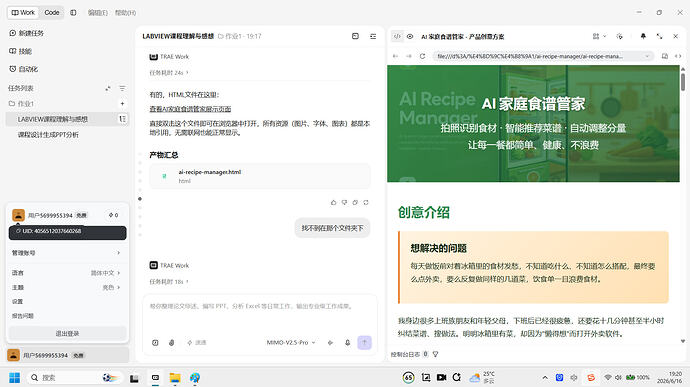Click the 退出登录 logout button

(x=67, y=333)
